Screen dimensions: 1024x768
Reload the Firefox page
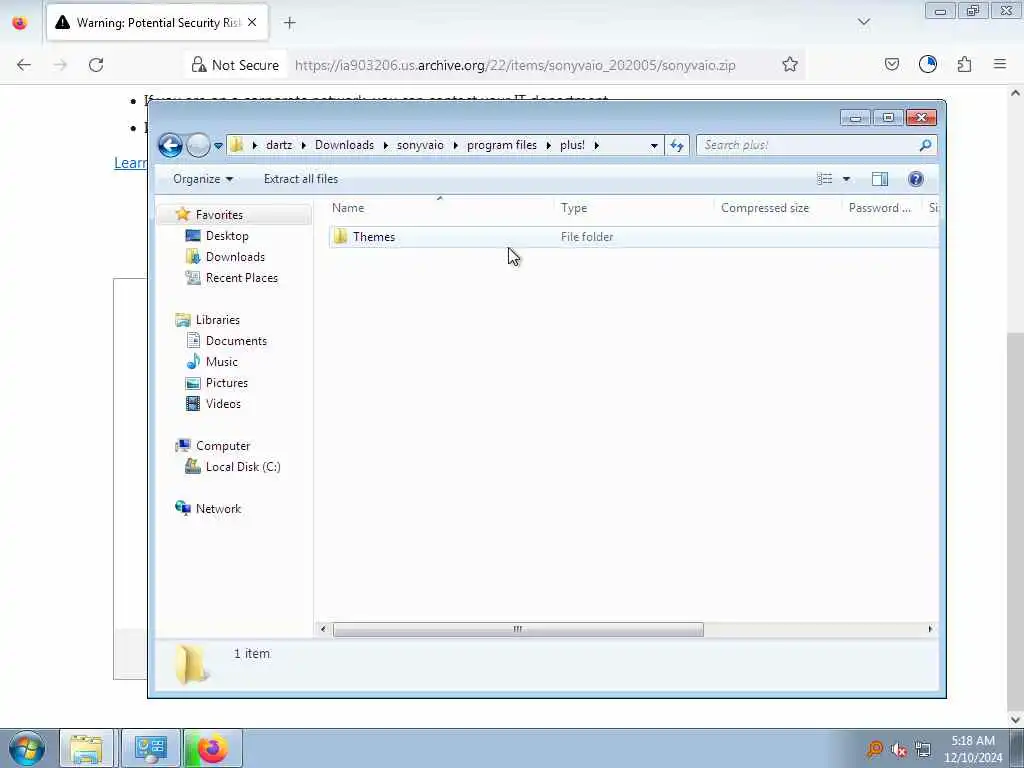point(96,65)
